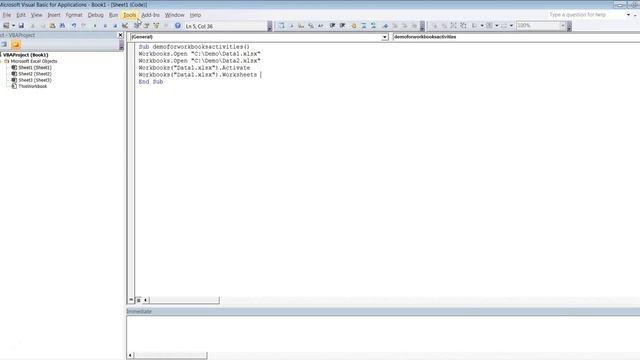
Task: Select Sheet2 (Sheet2) in the project tree
Action: [35, 74]
